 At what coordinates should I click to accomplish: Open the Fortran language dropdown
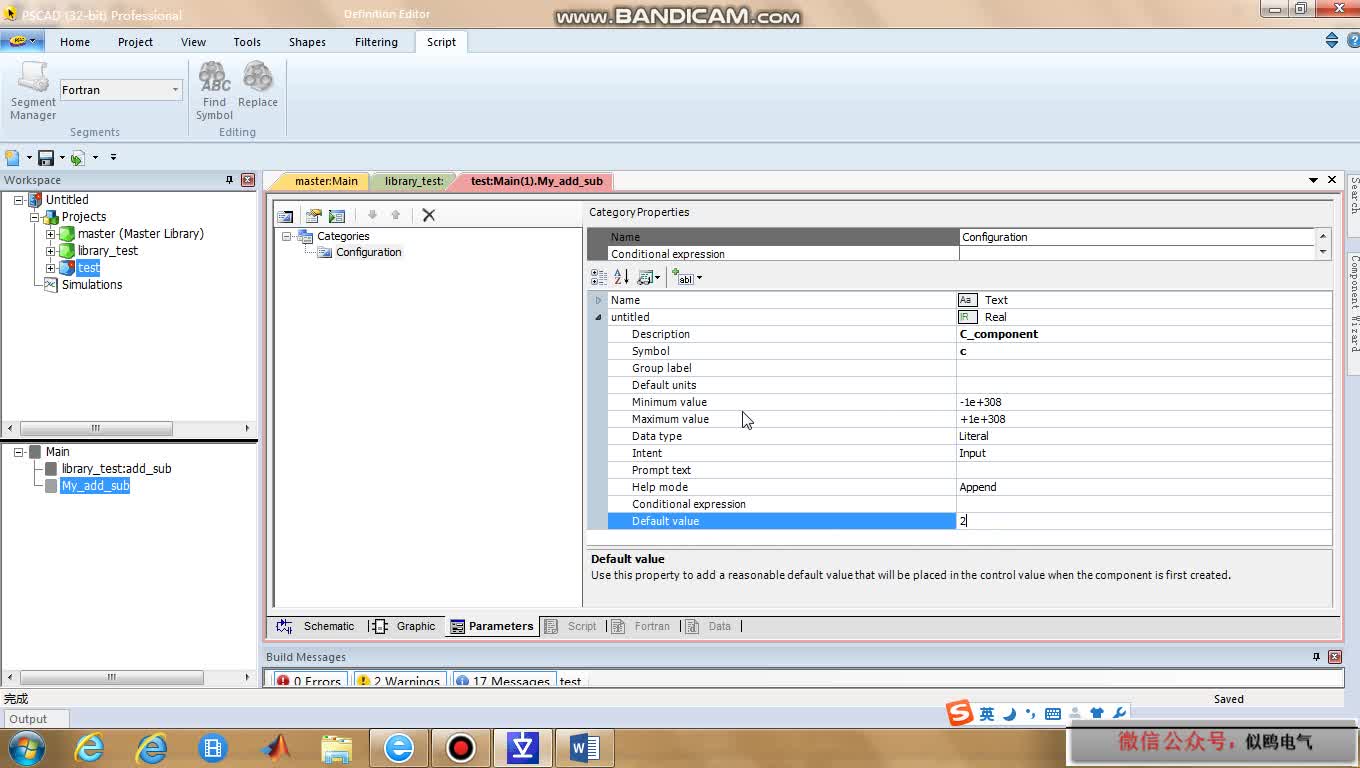[176, 90]
